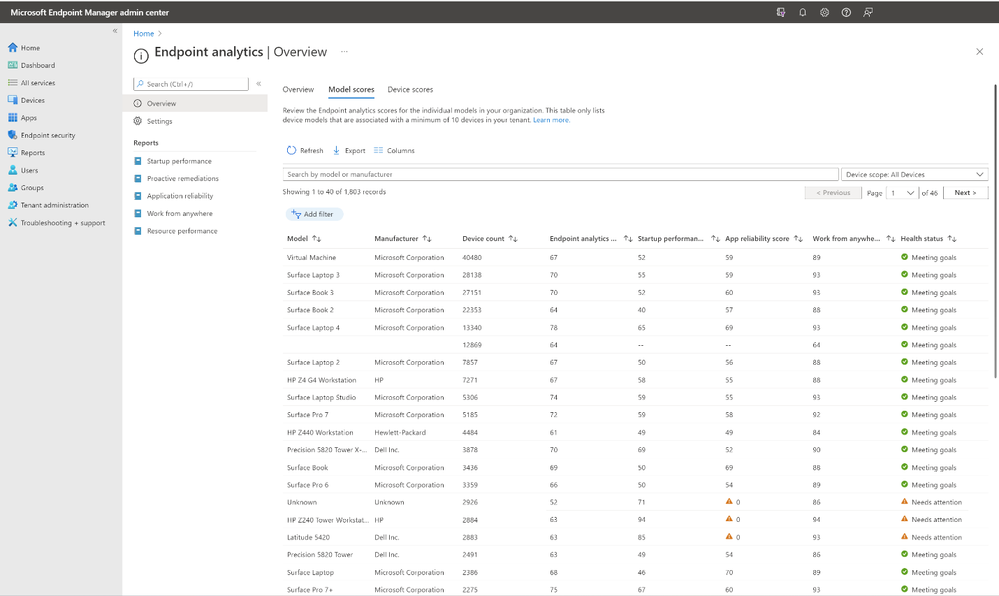This screenshot has height=596, width=999.
Task: Click the vertical scrollbar on right
Action: 995,231
